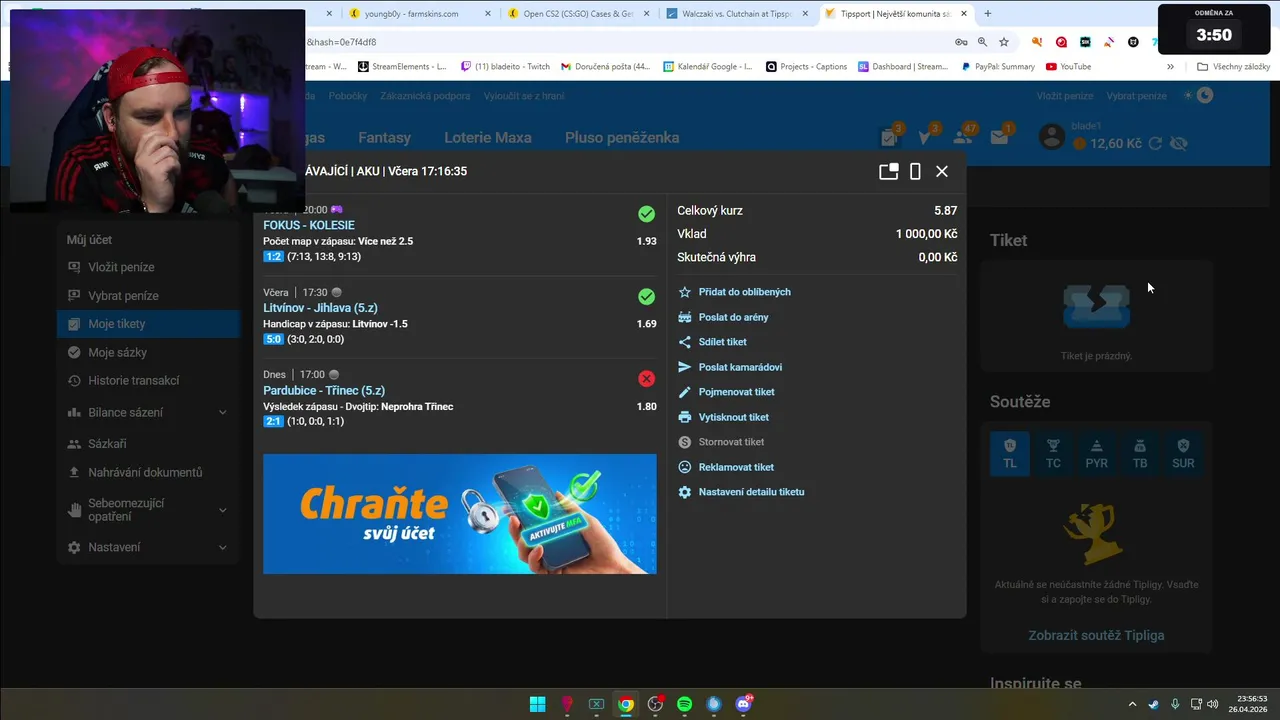Image resolution: width=1280 pixels, height=720 pixels.
Task: Open Discord from the taskbar
Action: (x=743, y=704)
